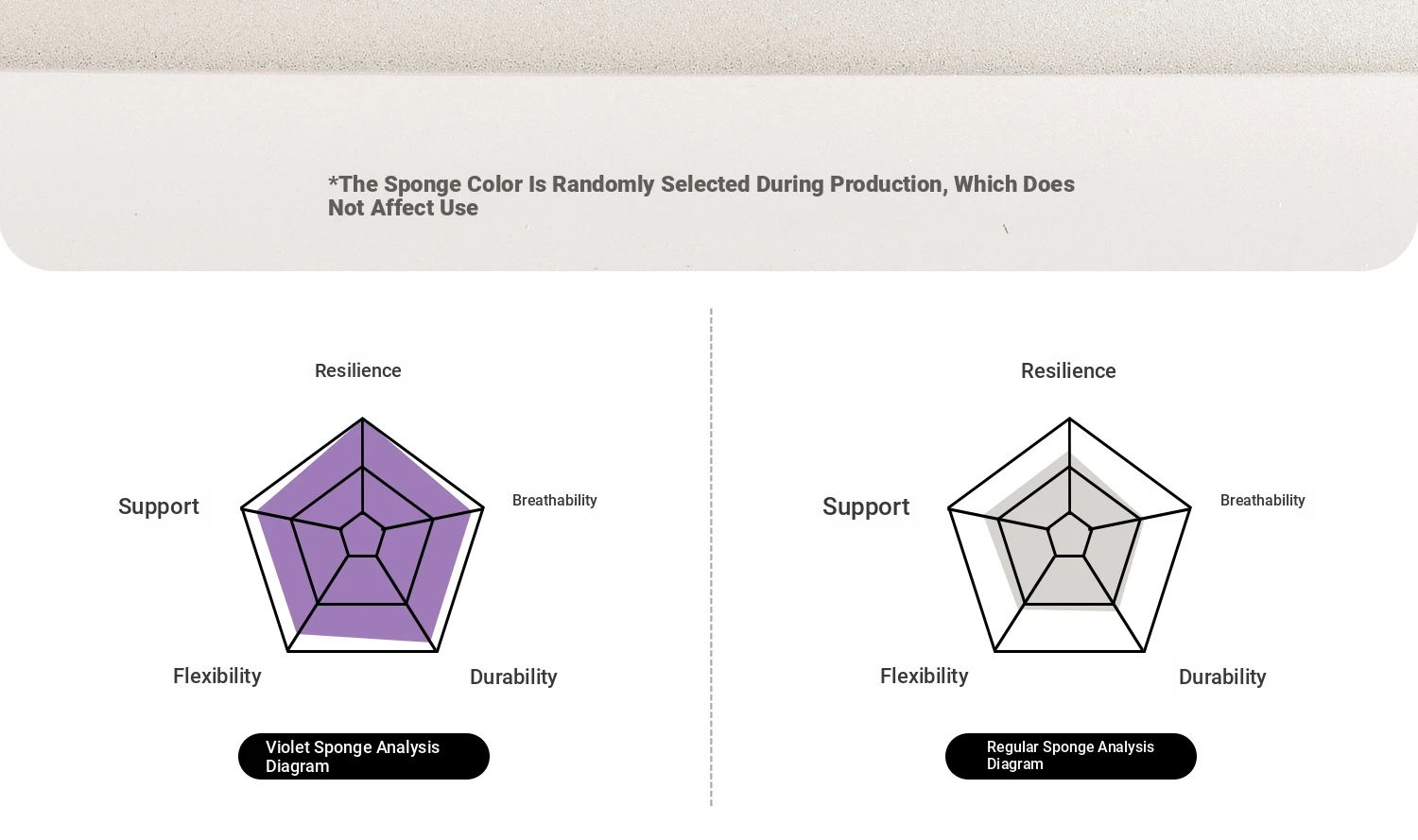
Task: Select the gray radar chart
Action: pyautogui.click(x=1070, y=535)
